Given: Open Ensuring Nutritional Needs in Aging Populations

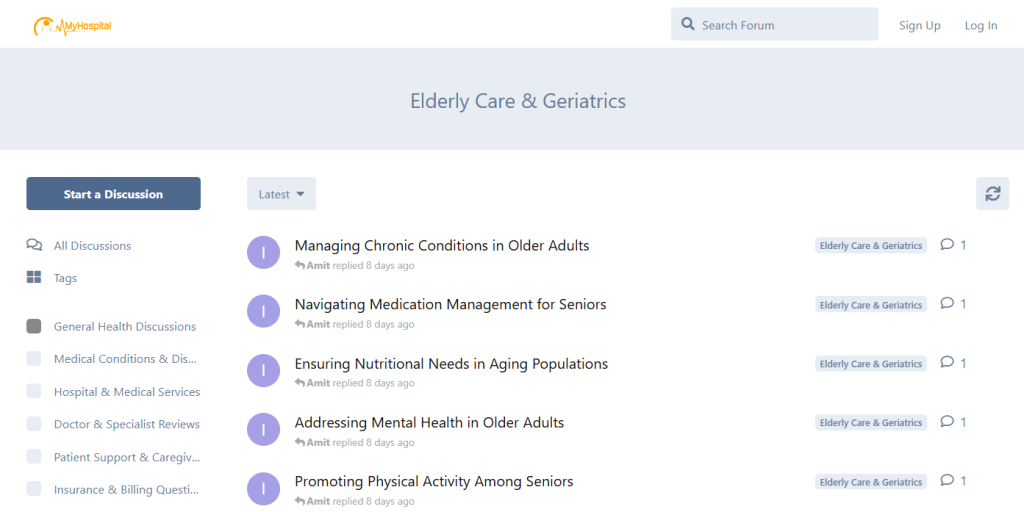Looking at the screenshot, I should tap(451, 364).
